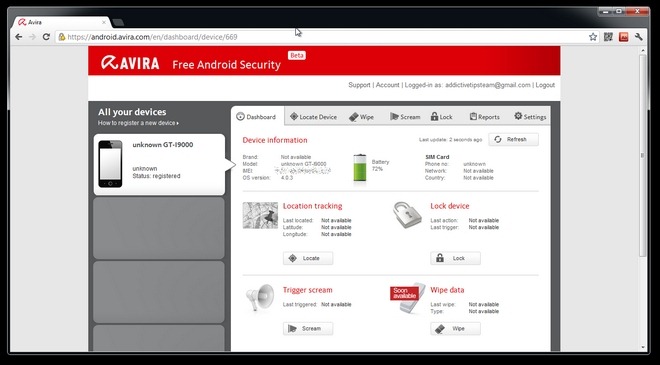Click the SIM Card label
Screen dimensions: 660x365
tap(437, 157)
